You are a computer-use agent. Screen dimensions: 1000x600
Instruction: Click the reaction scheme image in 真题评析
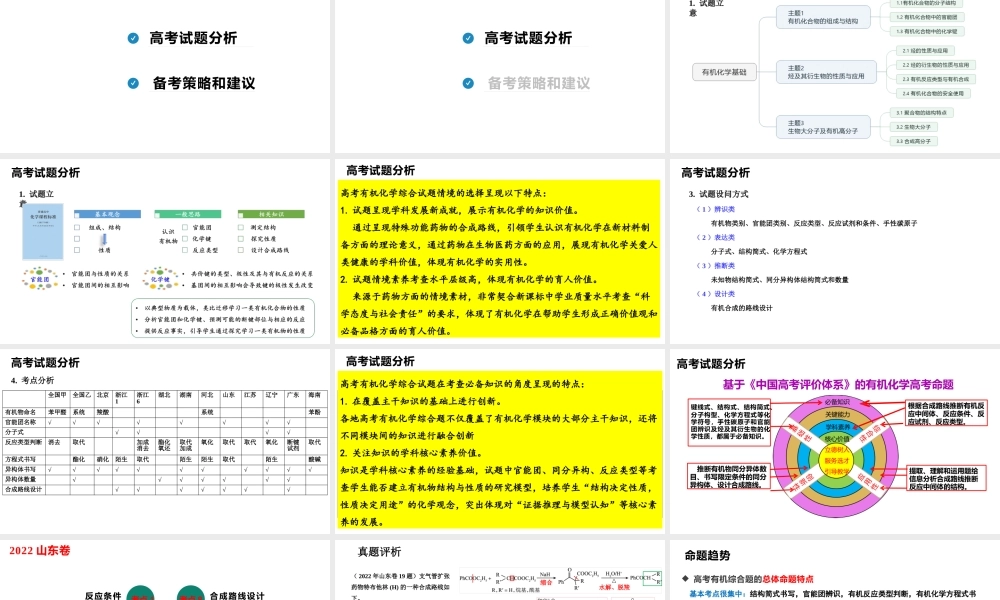pos(561,579)
